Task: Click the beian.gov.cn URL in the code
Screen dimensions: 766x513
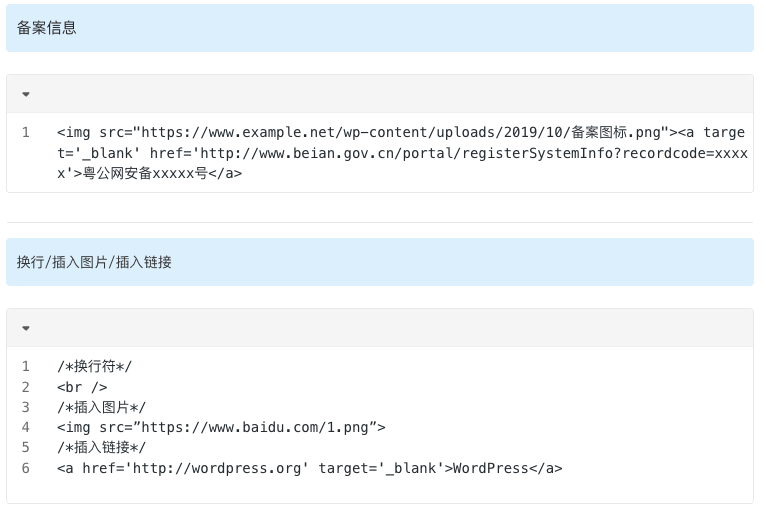Action: tap(390, 153)
